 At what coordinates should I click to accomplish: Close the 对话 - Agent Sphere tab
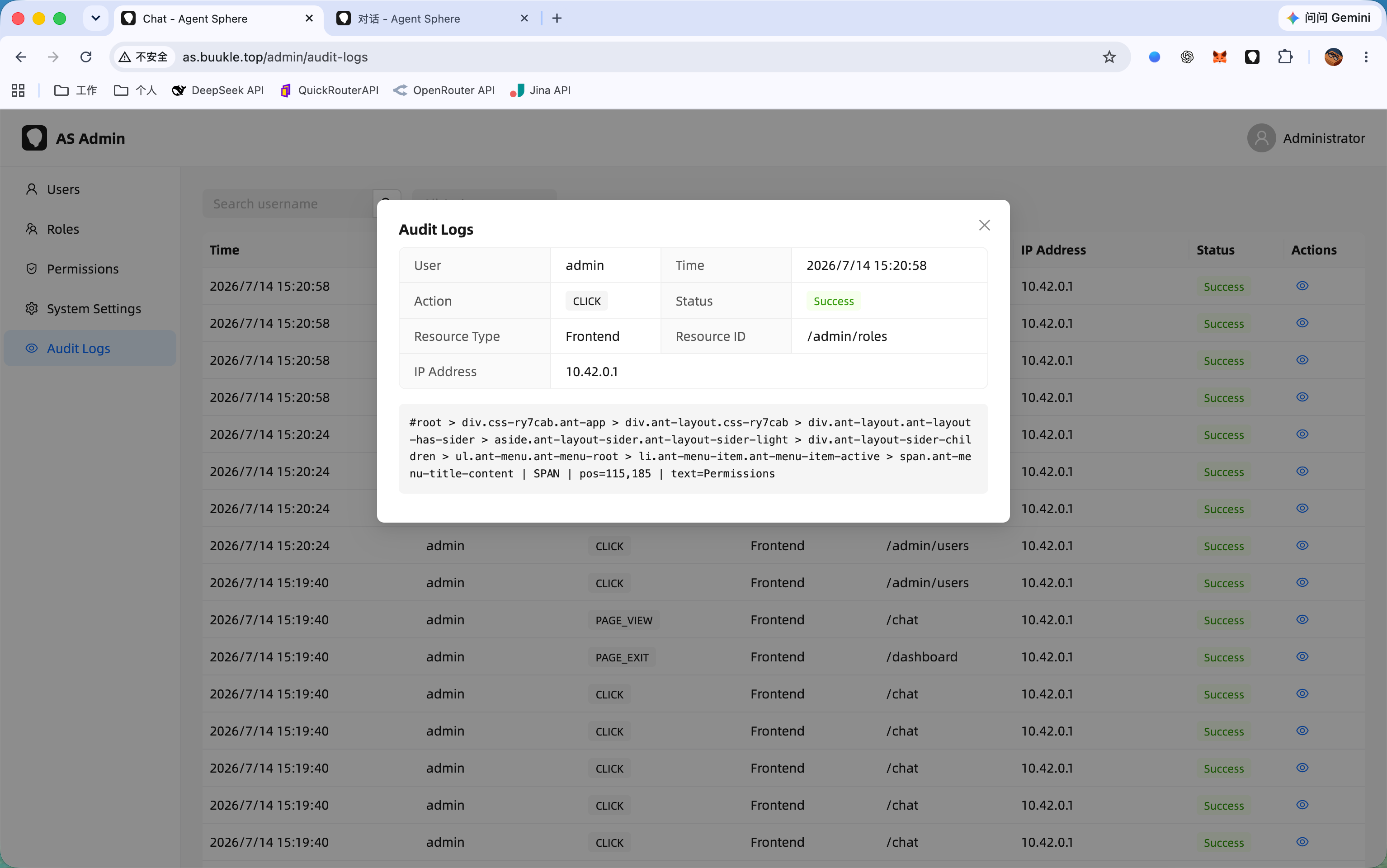point(524,19)
